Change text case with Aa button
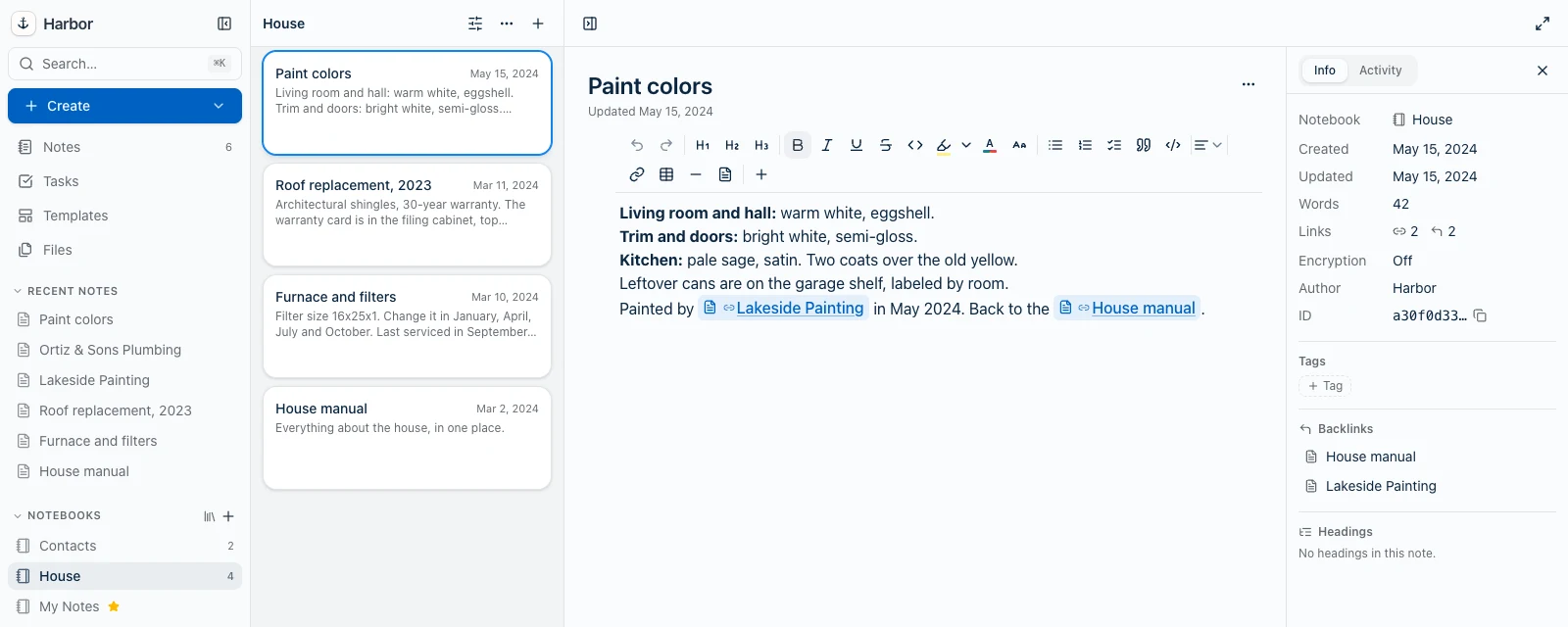 pos(1019,145)
